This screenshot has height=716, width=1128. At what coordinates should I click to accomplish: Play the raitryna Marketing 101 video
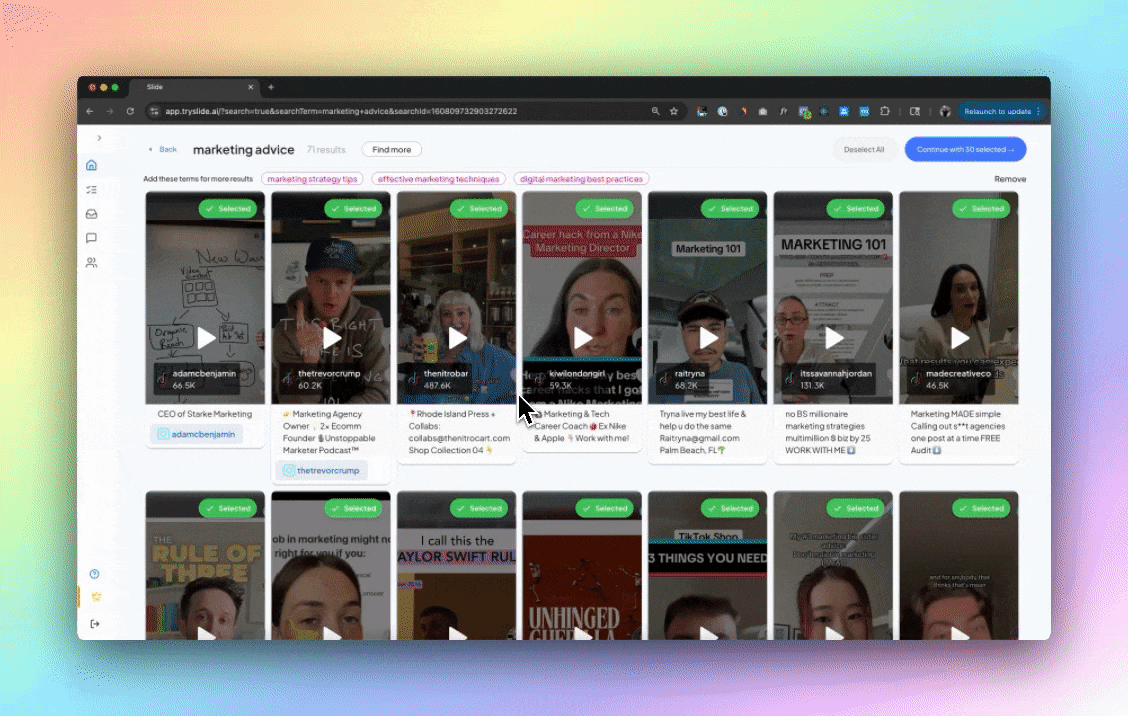pyautogui.click(x=708, y=338)
